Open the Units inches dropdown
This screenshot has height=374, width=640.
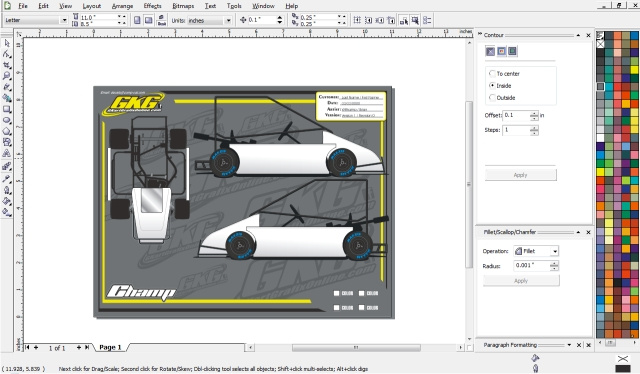coord(228,20)
